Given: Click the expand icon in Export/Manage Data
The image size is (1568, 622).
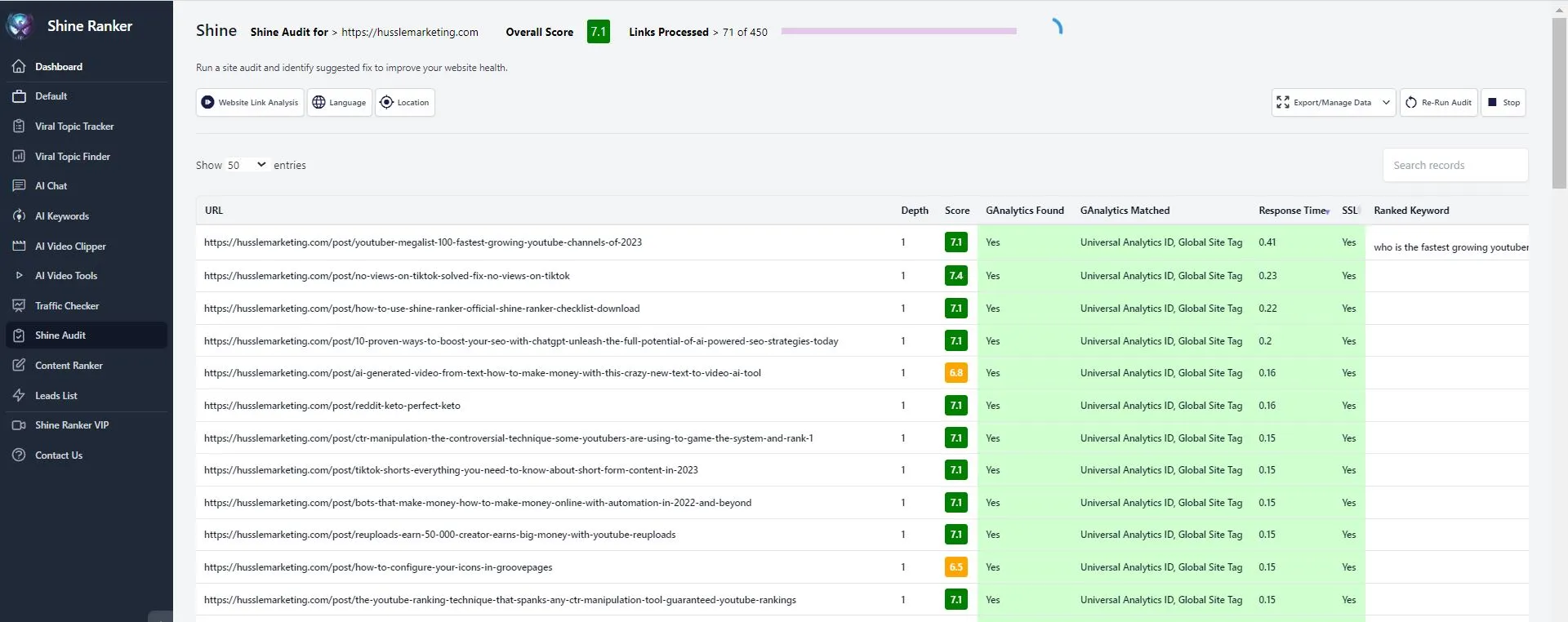Looking at the screenshot, I should coord(1283,103).
